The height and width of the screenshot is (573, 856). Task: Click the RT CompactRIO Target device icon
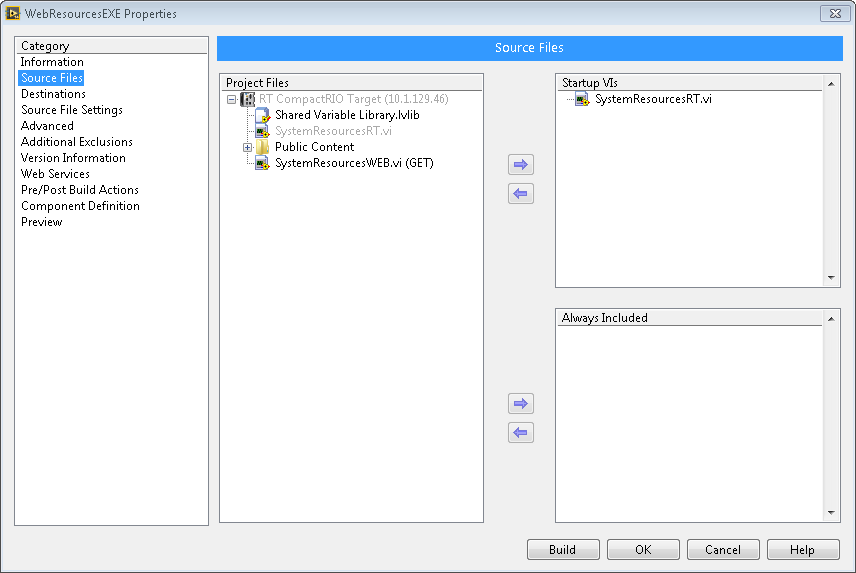248,99
